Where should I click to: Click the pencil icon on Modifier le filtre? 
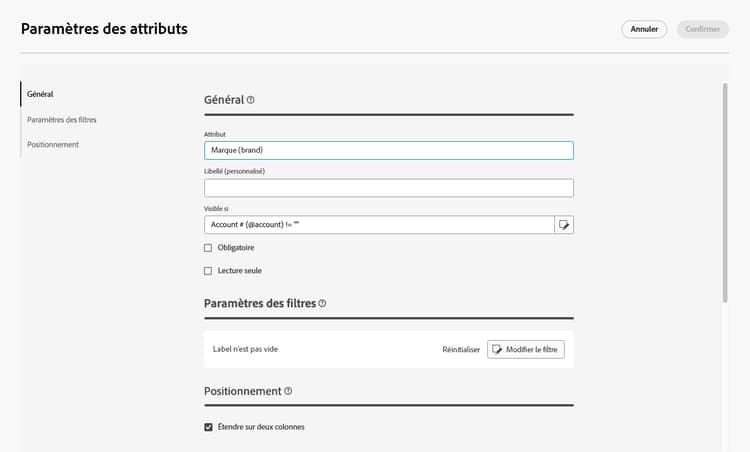[x=498, y=349]
